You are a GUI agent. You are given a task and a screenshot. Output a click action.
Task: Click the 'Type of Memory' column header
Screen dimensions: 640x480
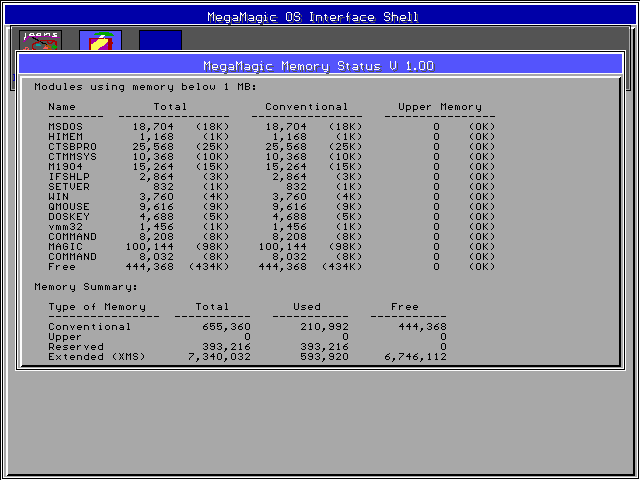tap(97, 307)
